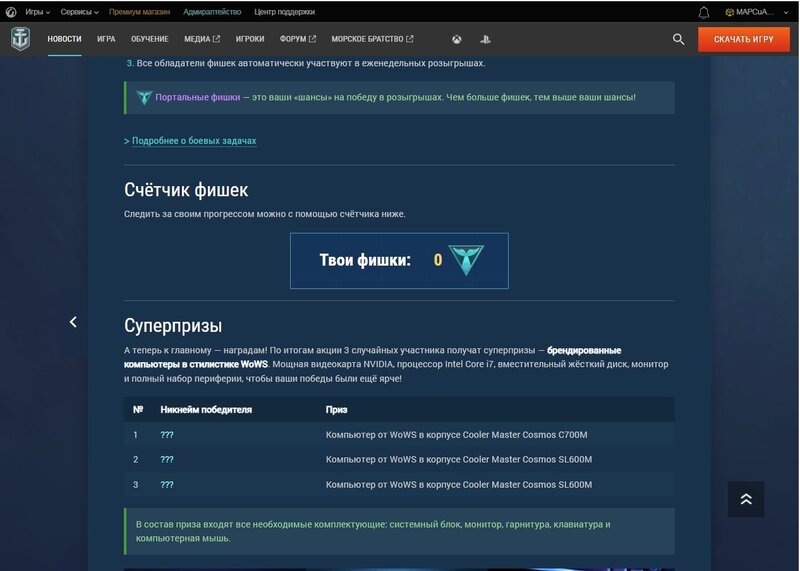Go back with left arrow chevron

coord(73,321)
